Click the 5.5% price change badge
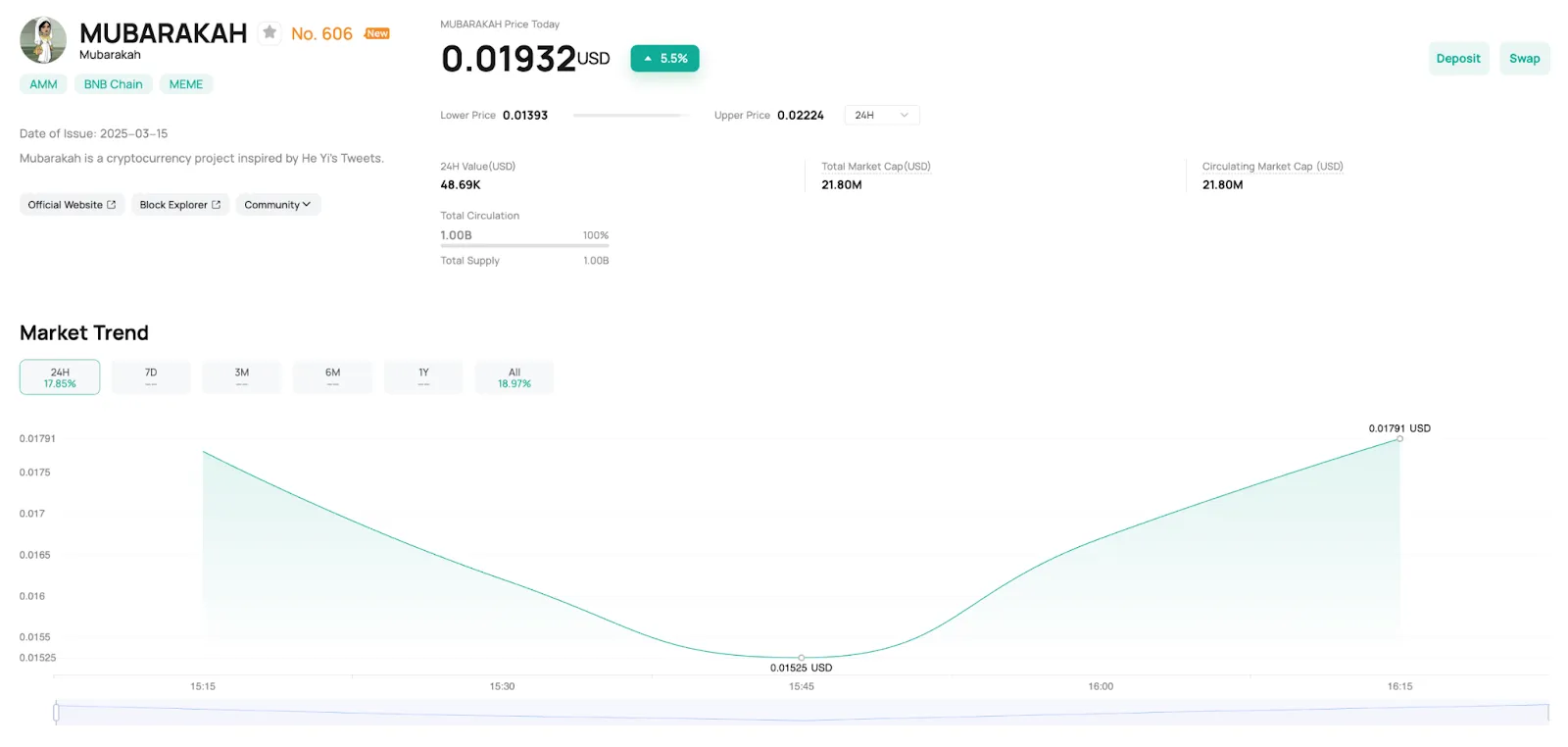 (x=664, y=59)
